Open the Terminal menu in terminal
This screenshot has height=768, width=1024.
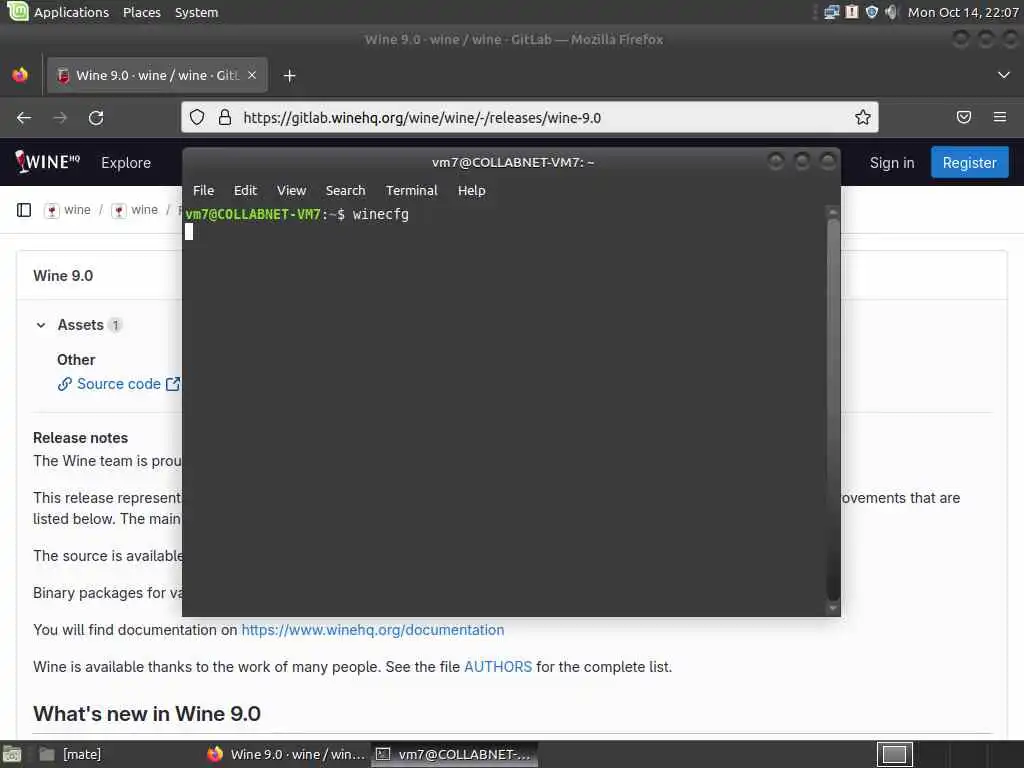point(411,190)
